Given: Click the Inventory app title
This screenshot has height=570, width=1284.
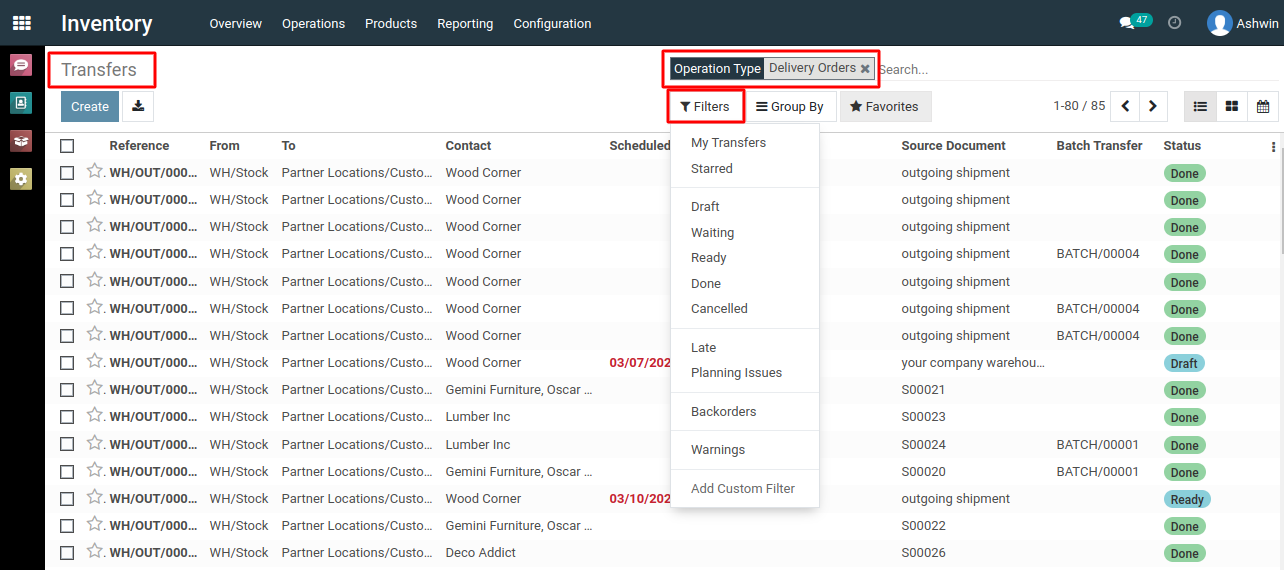Looking at the screenshot, I should coord(107,23).
